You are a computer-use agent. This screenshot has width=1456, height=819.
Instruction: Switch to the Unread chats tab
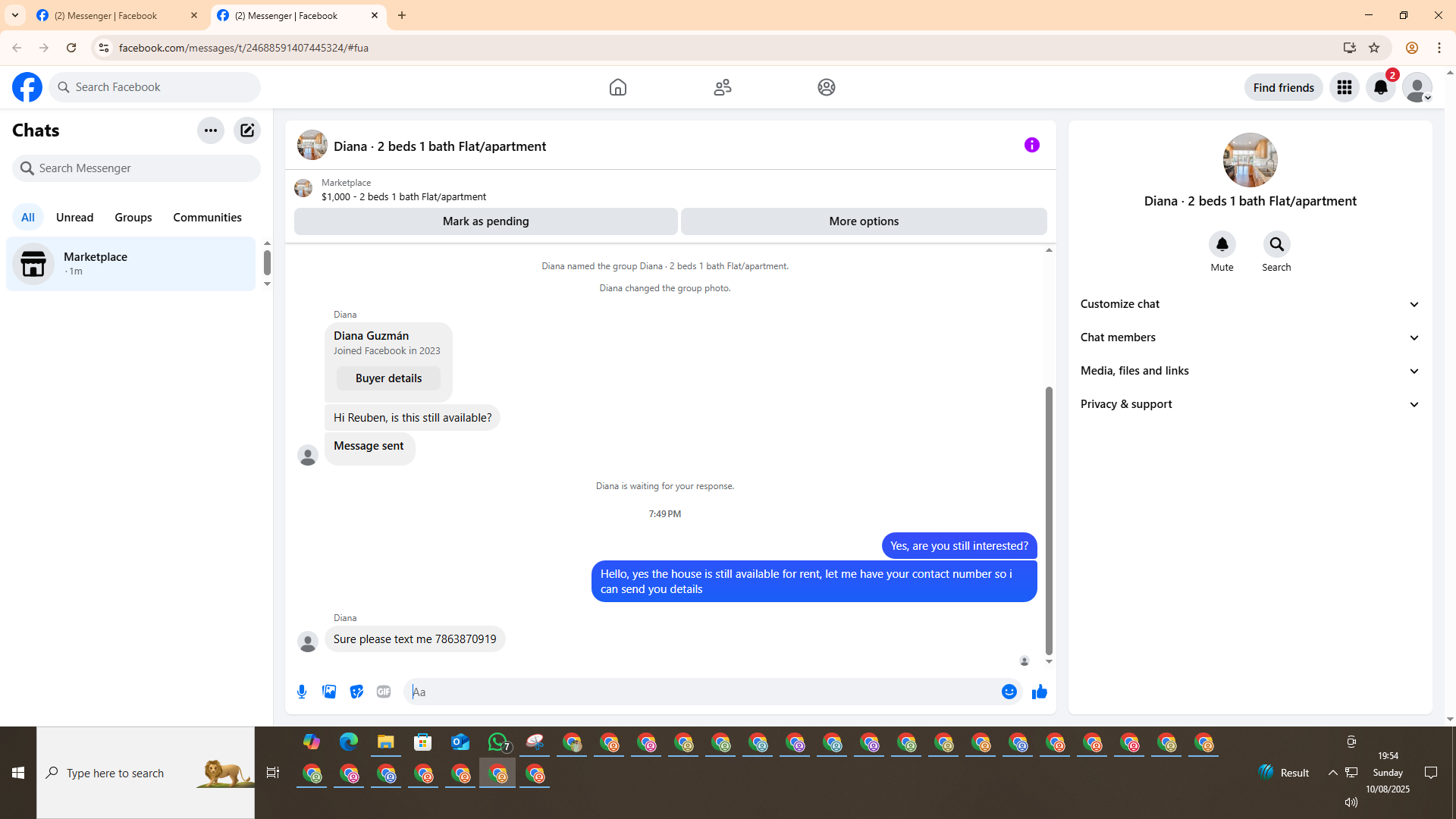pyautogui.click(x=74, y=218)
